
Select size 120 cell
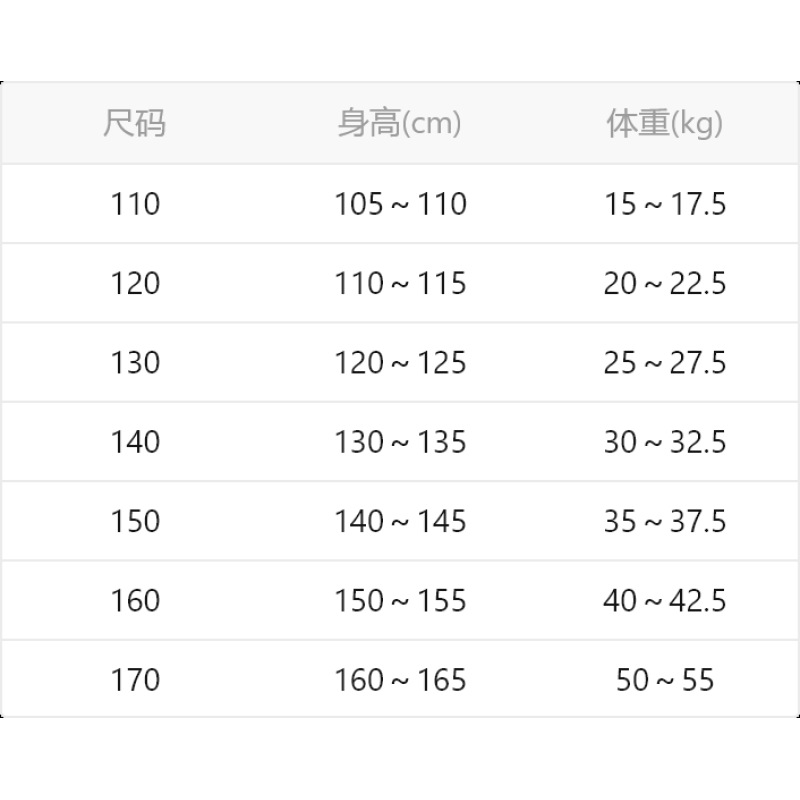tap(135, 283)
